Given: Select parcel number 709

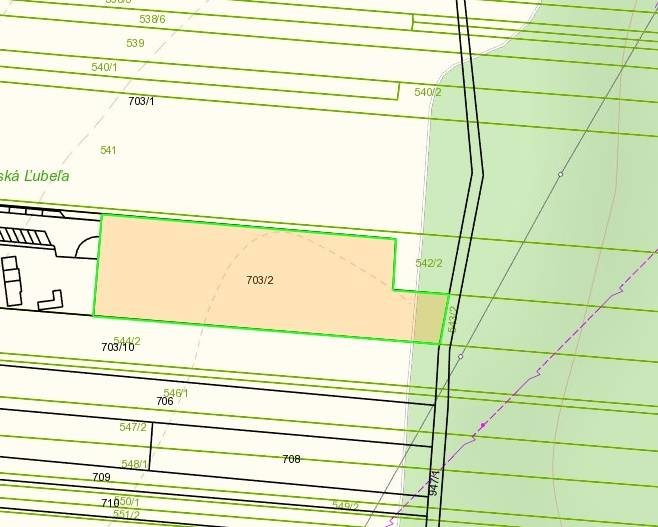Looking at the screenshot, I should click(x=101, y=477).
